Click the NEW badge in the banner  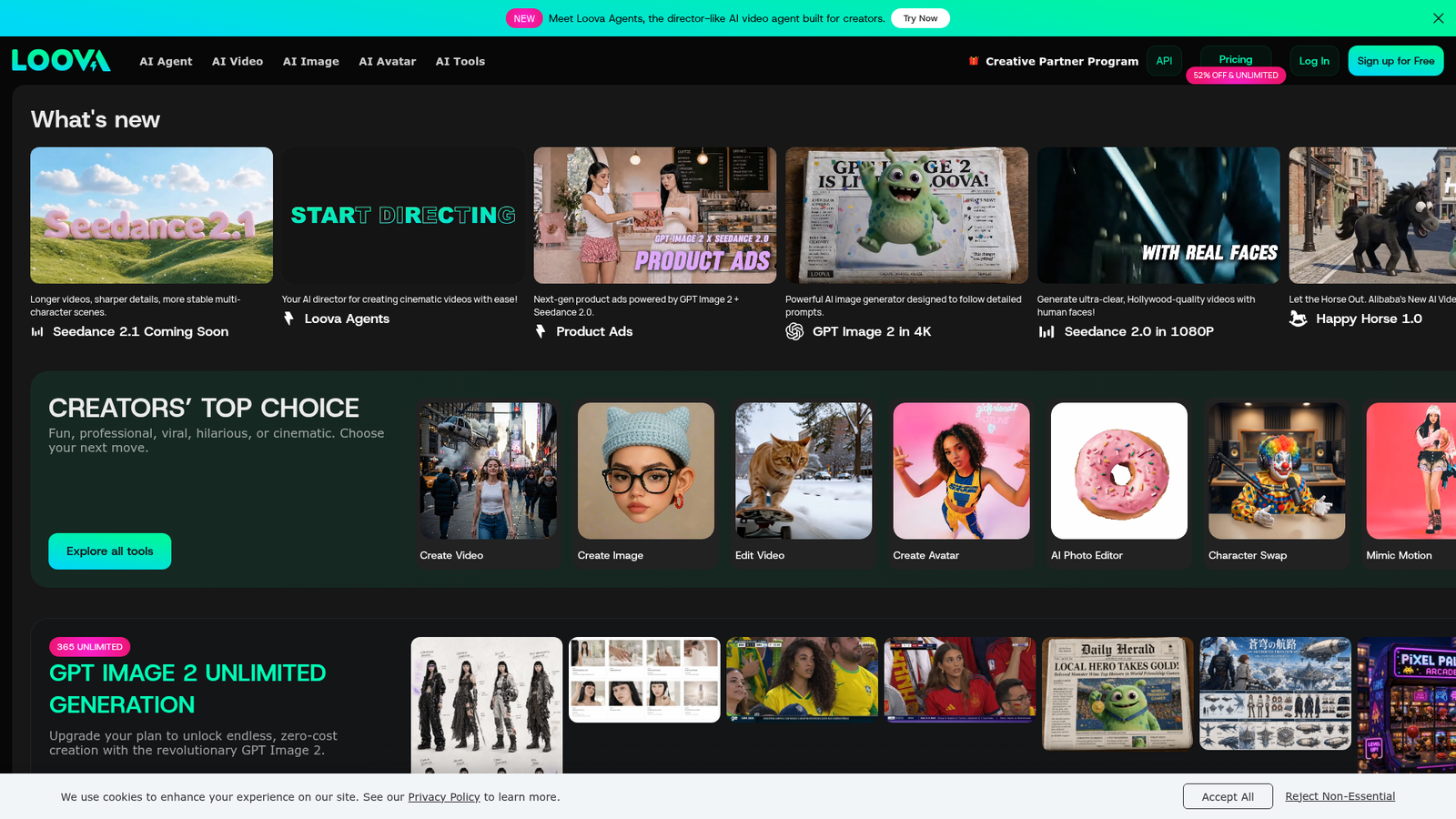524,18
